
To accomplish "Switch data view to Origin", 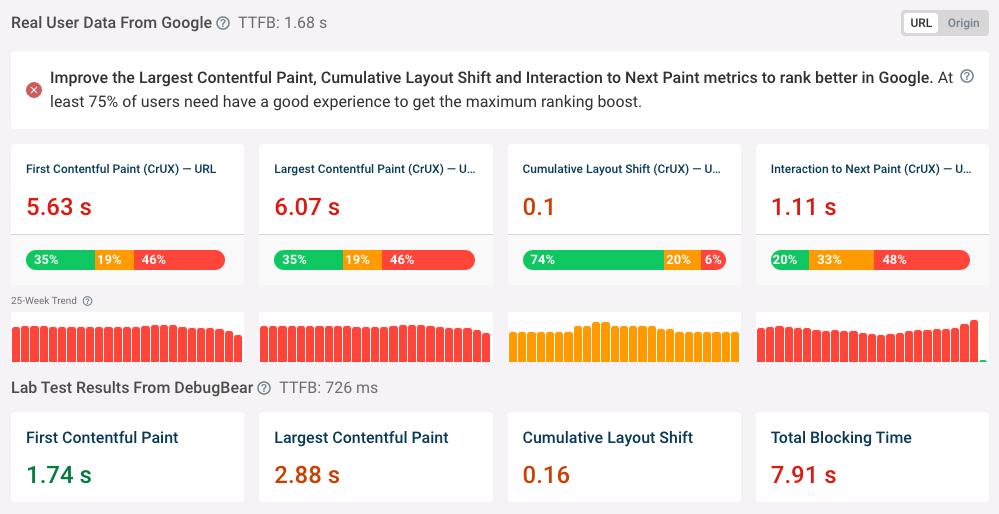I will pyautogui.click(x=963, y=23).
